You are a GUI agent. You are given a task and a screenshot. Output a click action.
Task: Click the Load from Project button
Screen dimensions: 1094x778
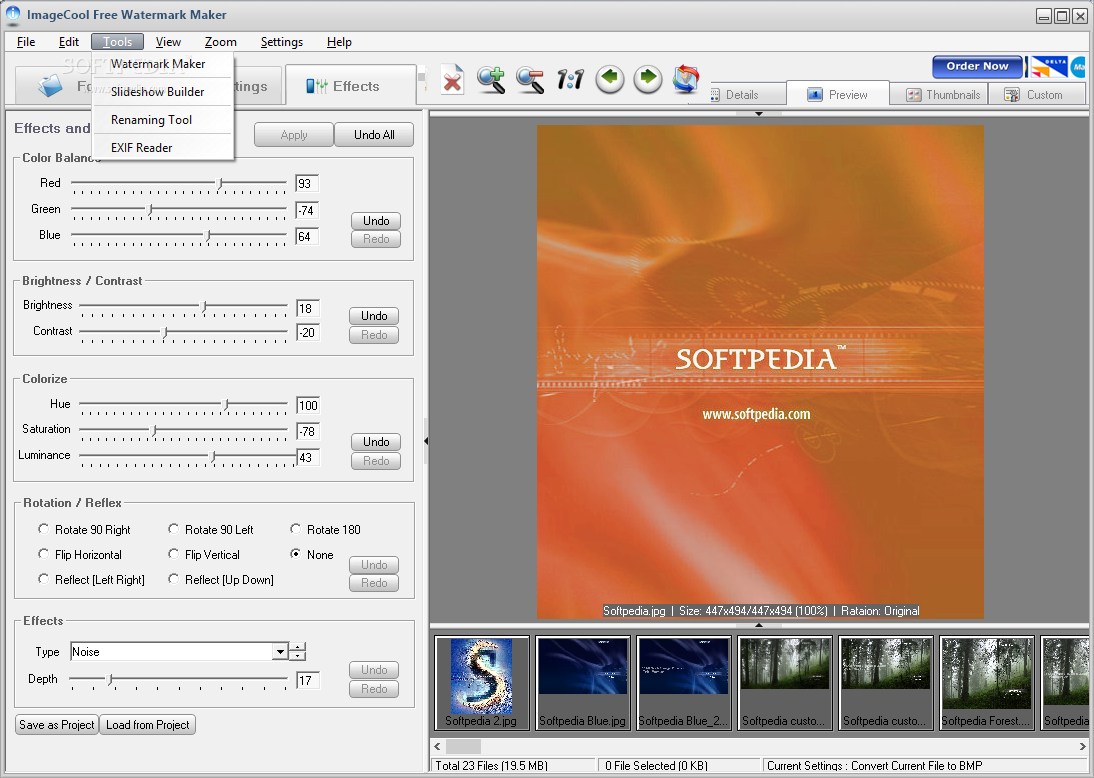(x=147, y=725)
